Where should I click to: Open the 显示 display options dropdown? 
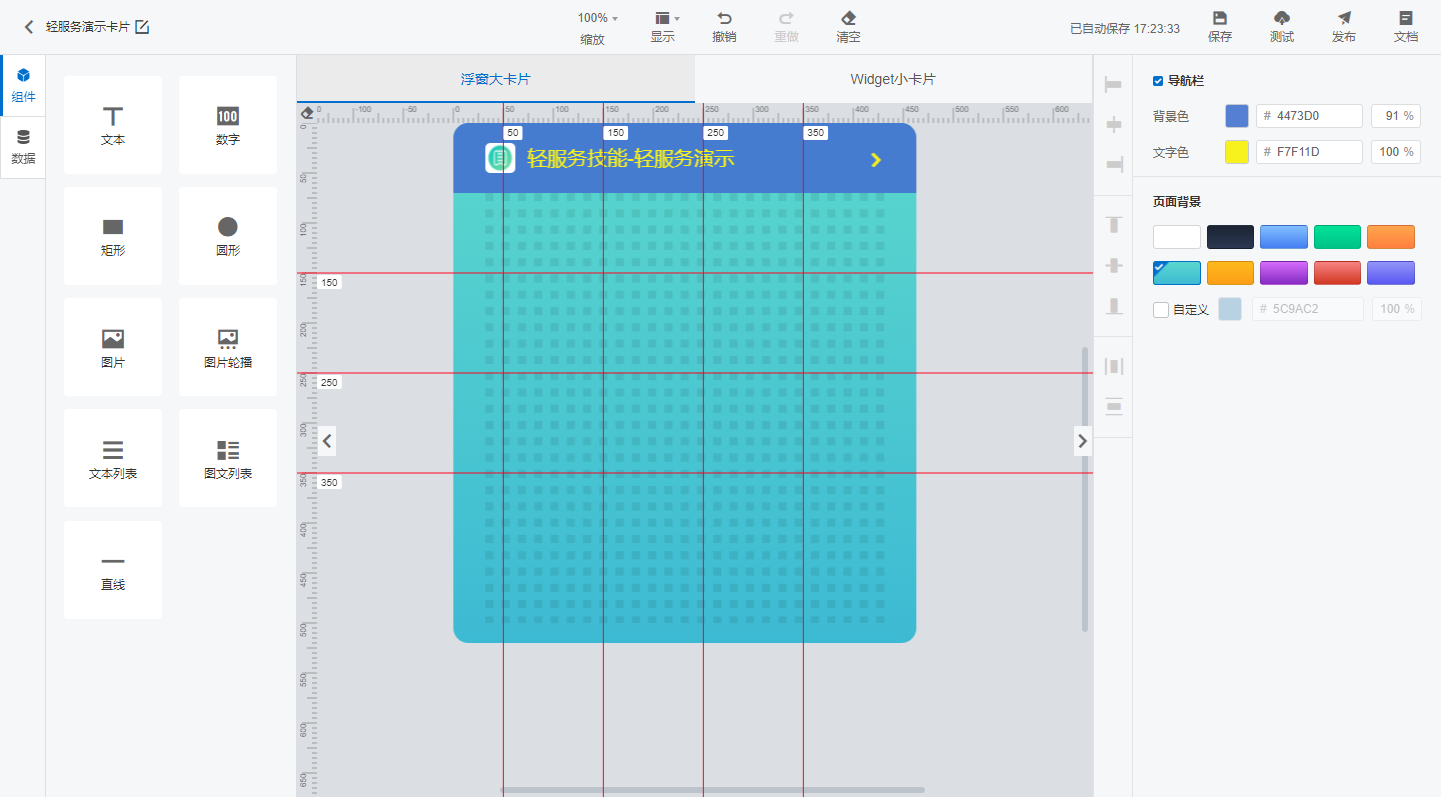click(667, 18)
